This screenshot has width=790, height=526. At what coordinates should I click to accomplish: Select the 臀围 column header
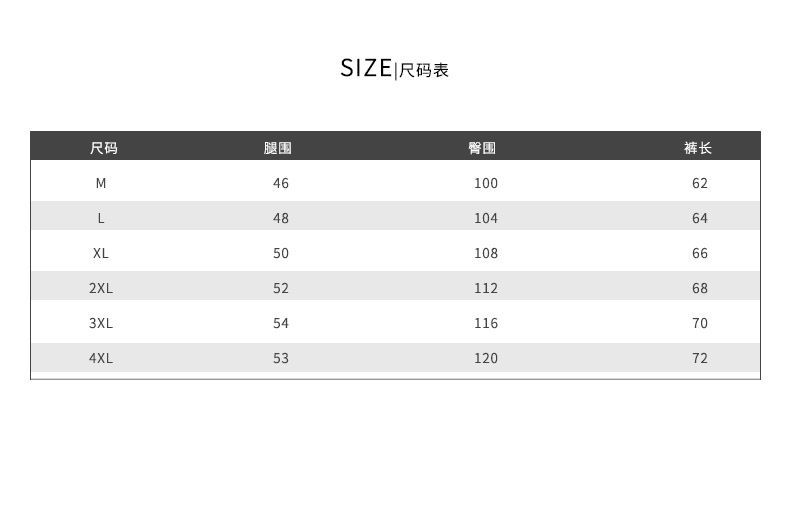(482, 148)
